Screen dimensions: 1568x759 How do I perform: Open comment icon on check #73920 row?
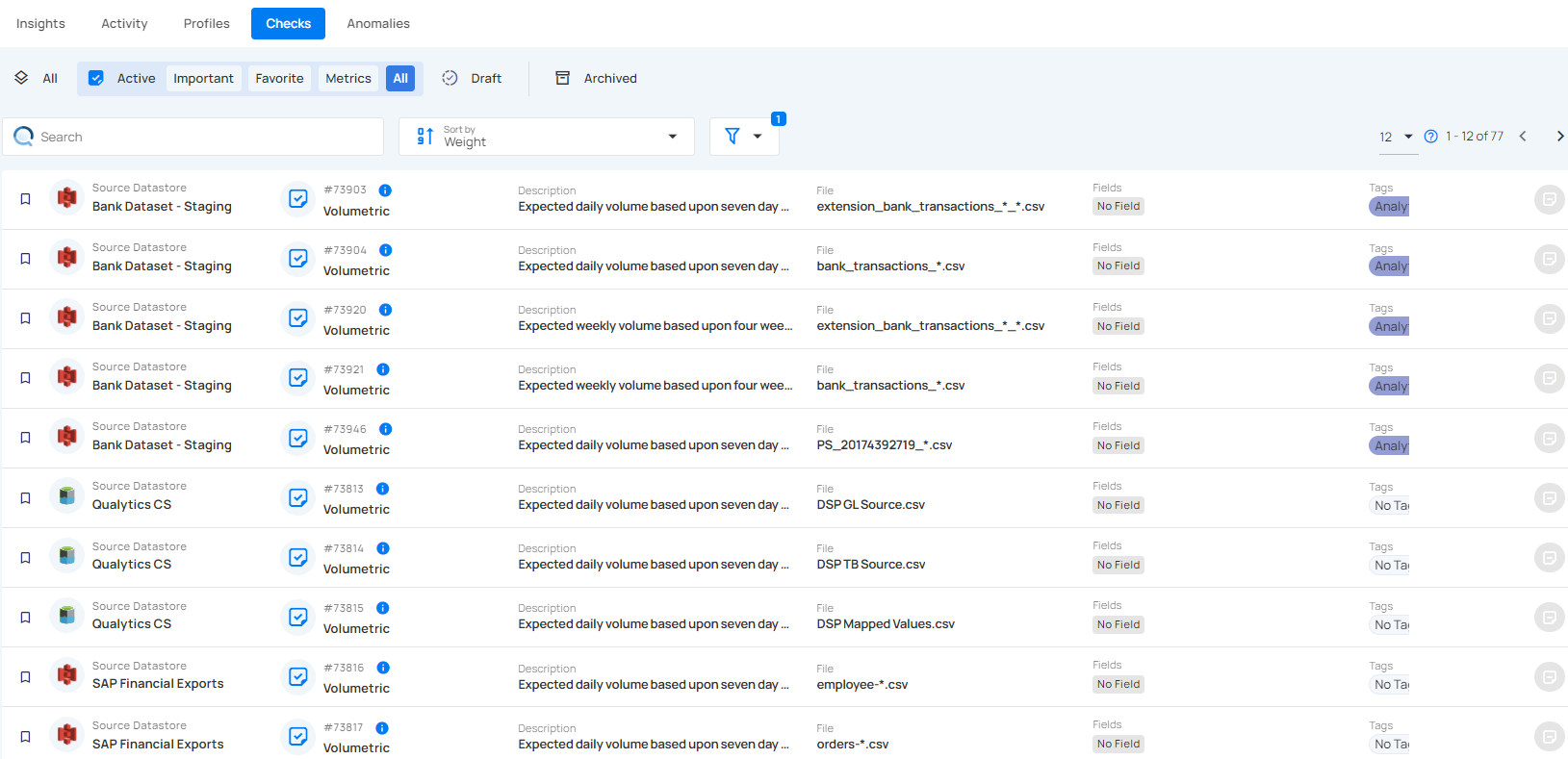click(1549, 318)
